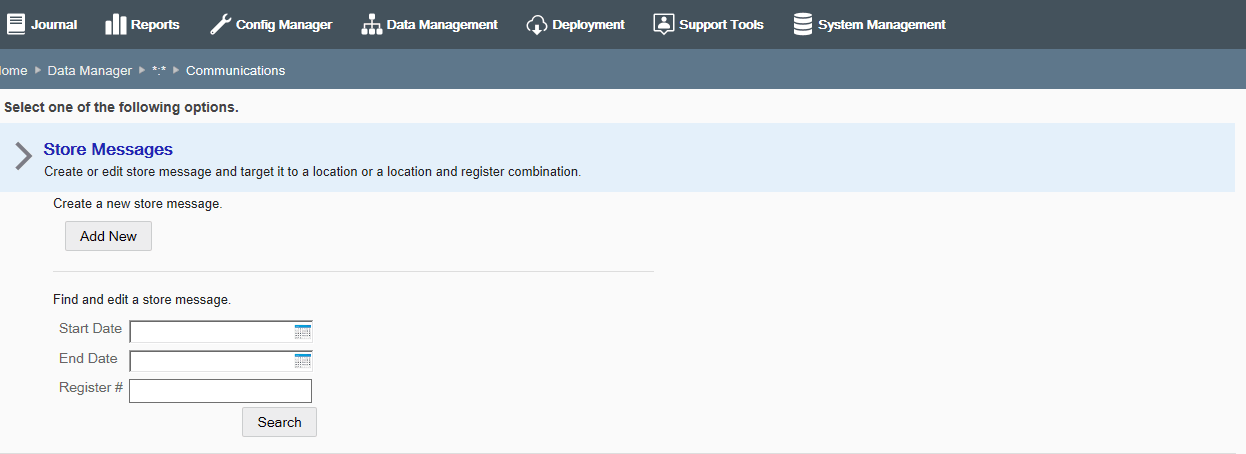Open the Start Date calendar picker

303,331
